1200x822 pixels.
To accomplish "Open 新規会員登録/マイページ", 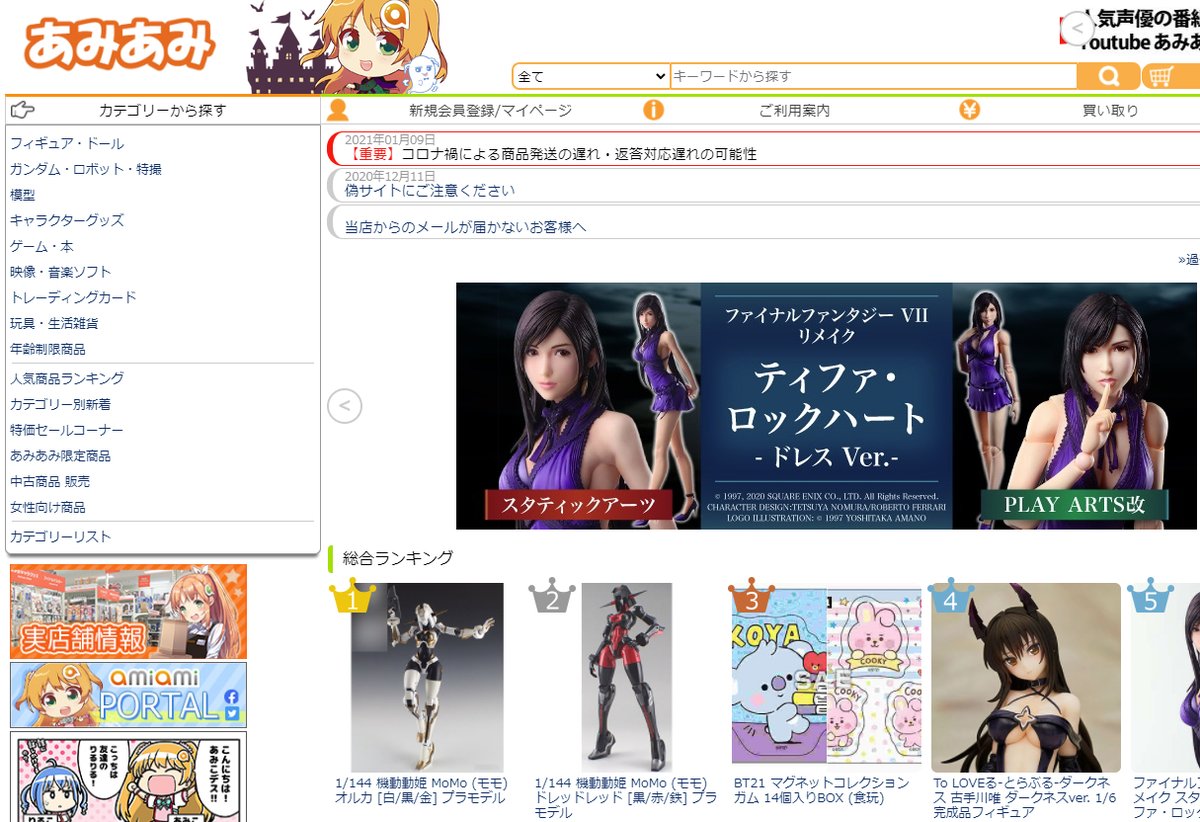I will click(x=490, y=111).
